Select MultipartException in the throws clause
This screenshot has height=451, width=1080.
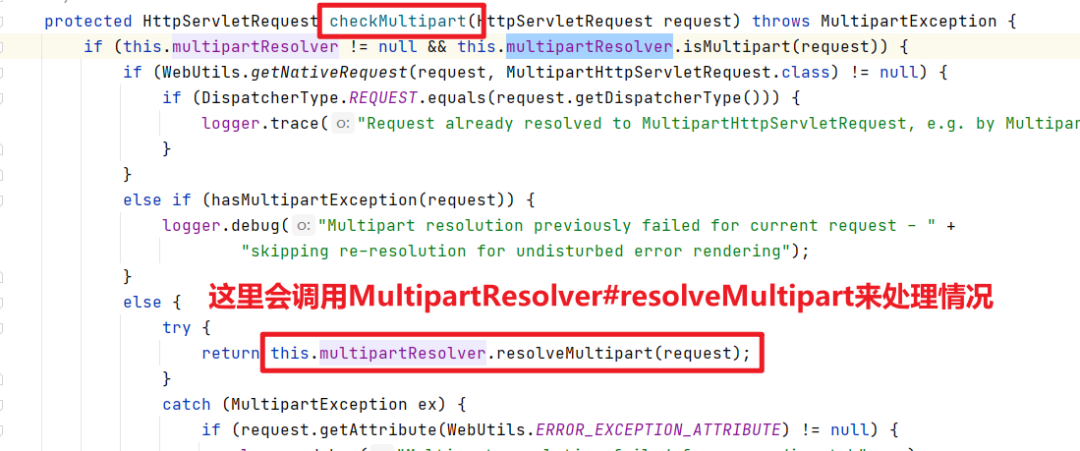point(908,21)
